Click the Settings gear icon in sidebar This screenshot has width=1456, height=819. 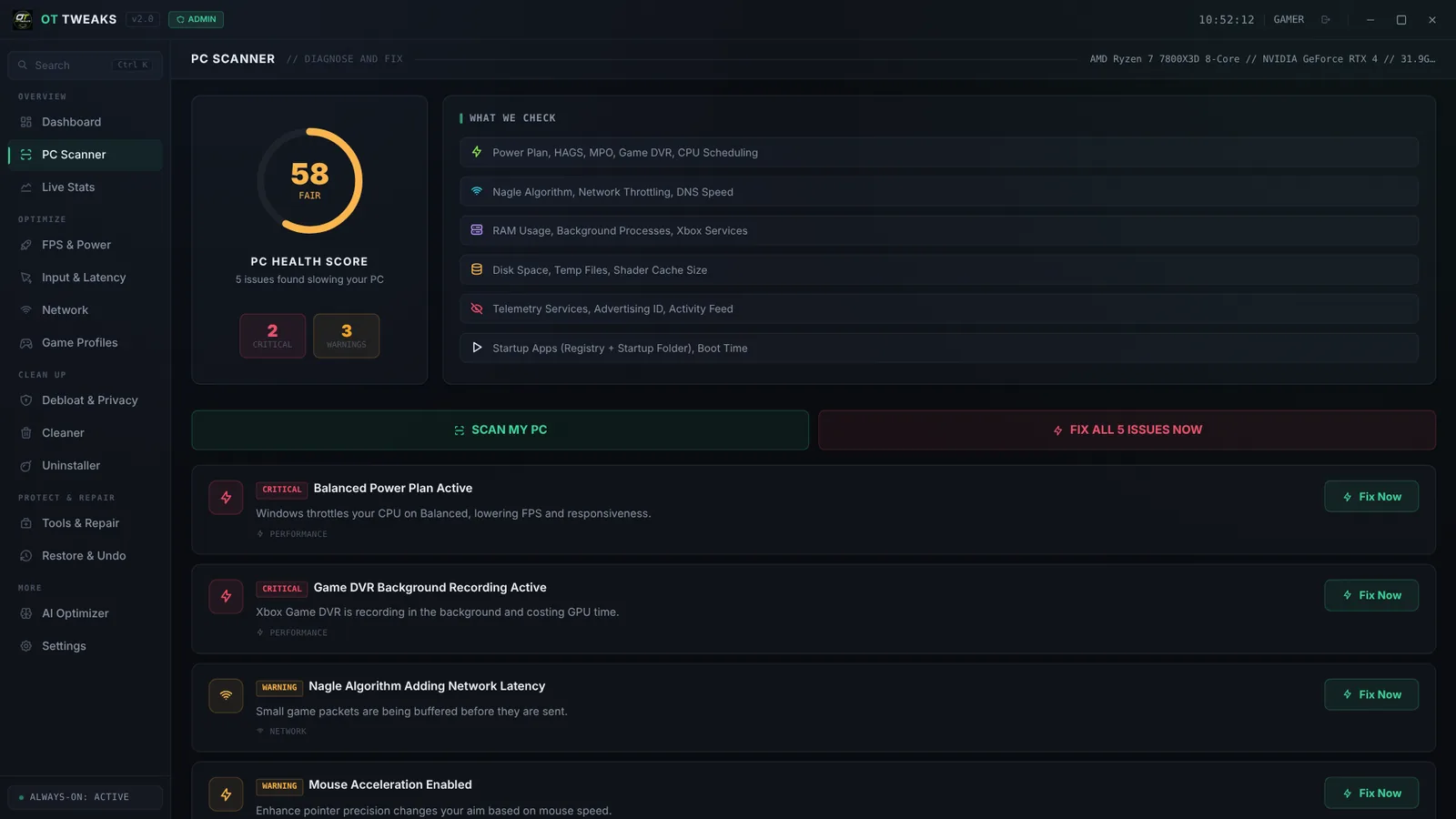[x=26, y=646]
